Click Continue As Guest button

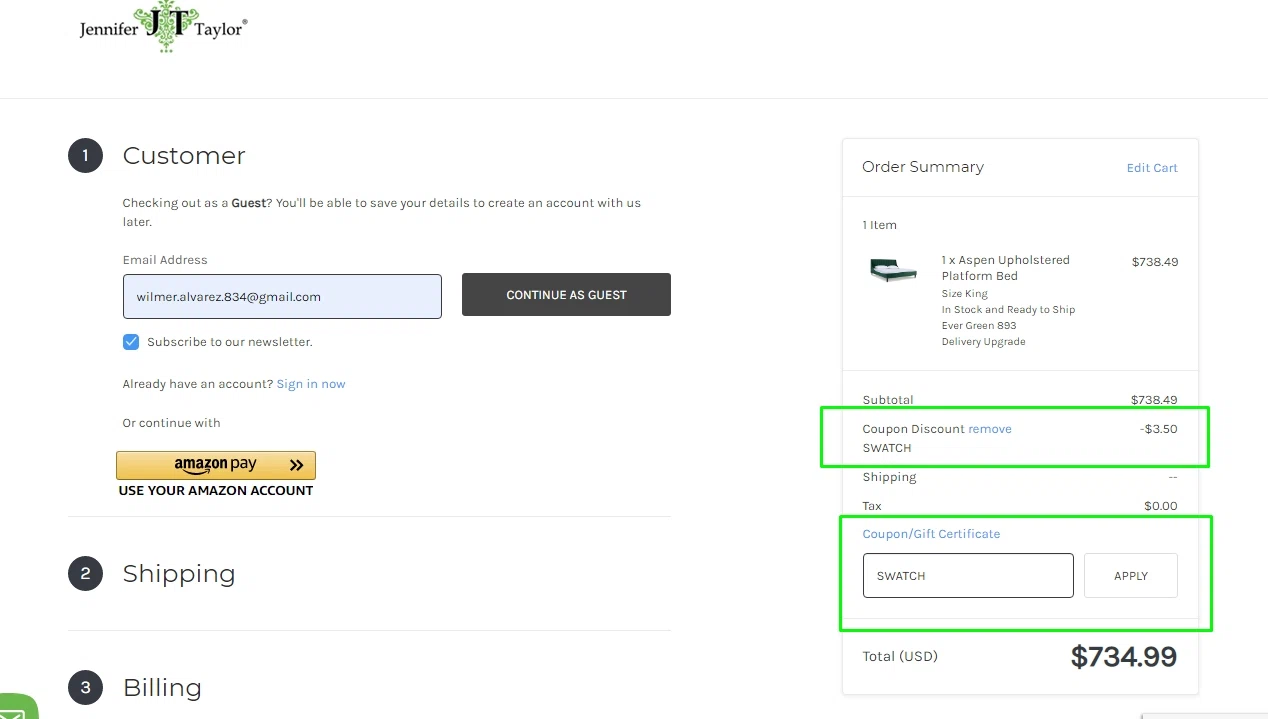pyautogui.click(x=566, y=295)
